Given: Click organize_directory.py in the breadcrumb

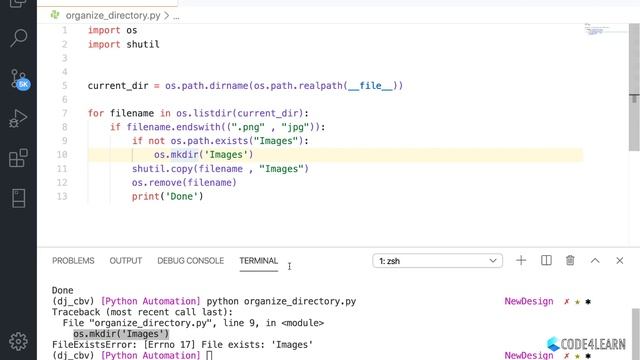Looking at the screenshot, I should (x=113, y=16).
